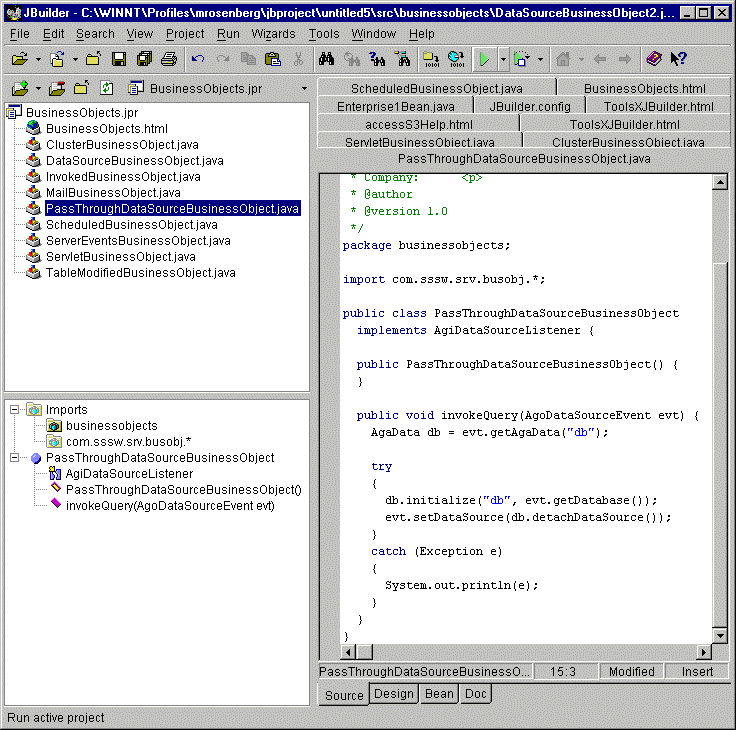Open Find with the binoculars icon
This screenshot has height=730, width=736.
point(326,59)
